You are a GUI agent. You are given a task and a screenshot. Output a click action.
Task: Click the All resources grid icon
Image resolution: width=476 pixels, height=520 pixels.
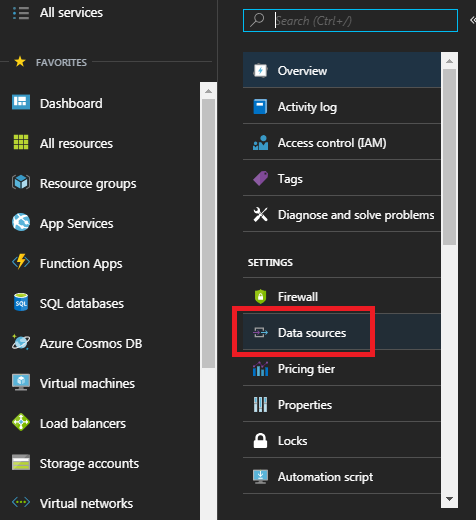(21, 142)
